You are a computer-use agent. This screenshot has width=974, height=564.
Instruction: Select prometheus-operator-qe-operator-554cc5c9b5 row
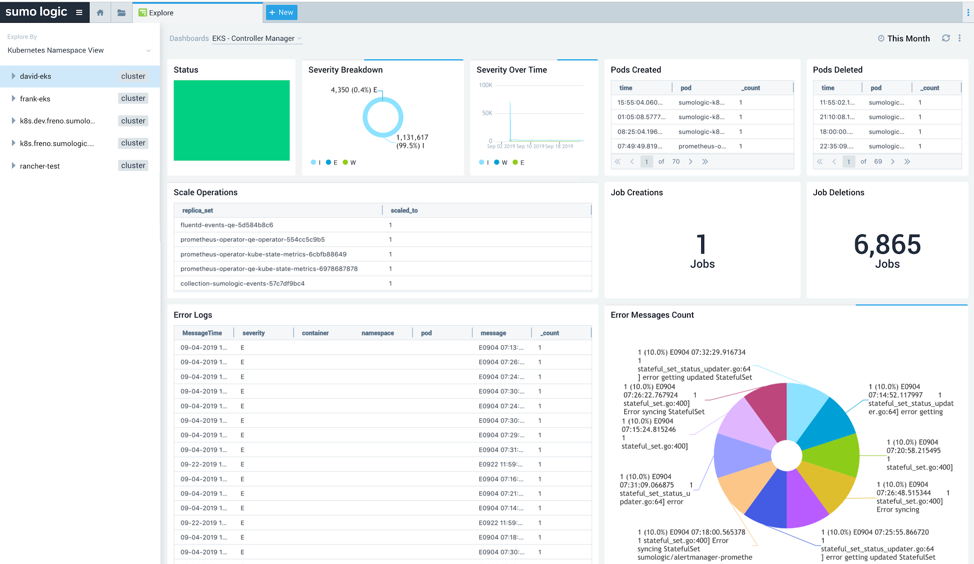[x=383, y=240]
